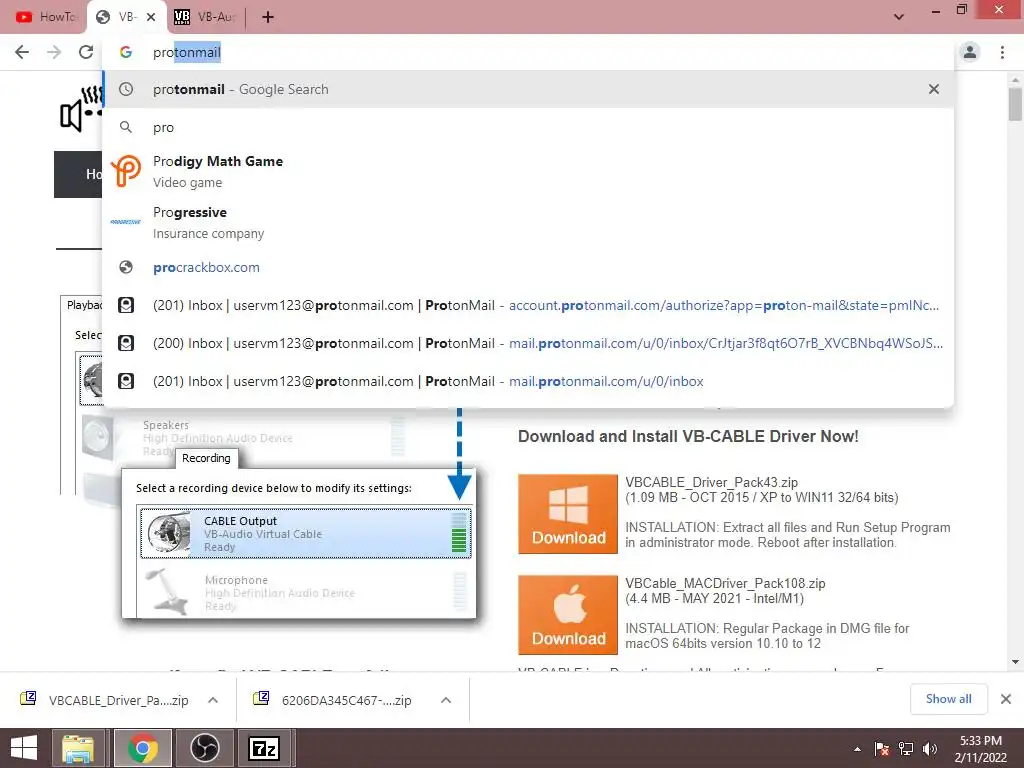
Task: Open the procrackbox.com suggestion
Action: tap(528, 267)
